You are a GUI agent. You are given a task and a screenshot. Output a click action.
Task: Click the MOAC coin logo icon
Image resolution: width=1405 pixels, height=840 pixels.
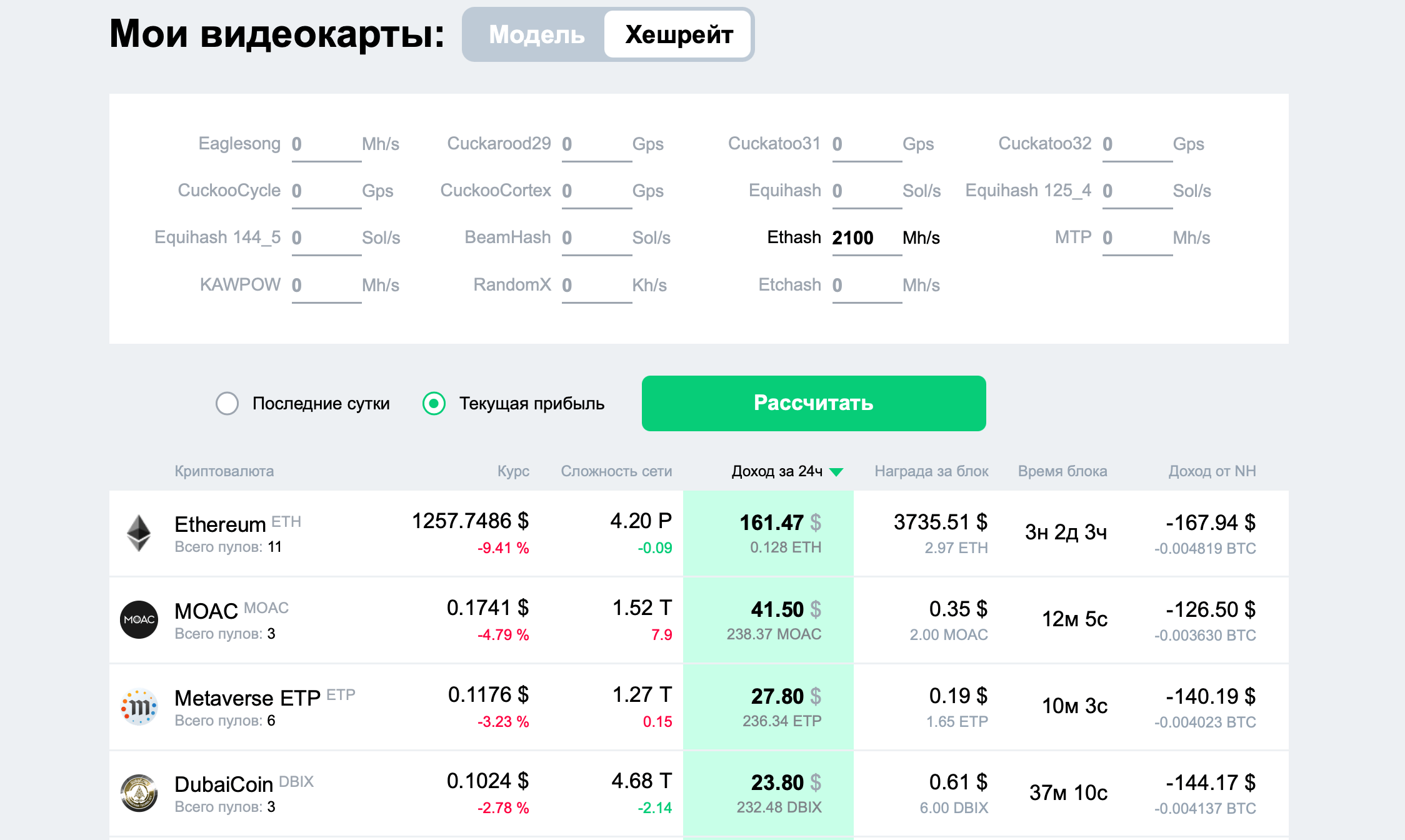click(x=139, y=619)
